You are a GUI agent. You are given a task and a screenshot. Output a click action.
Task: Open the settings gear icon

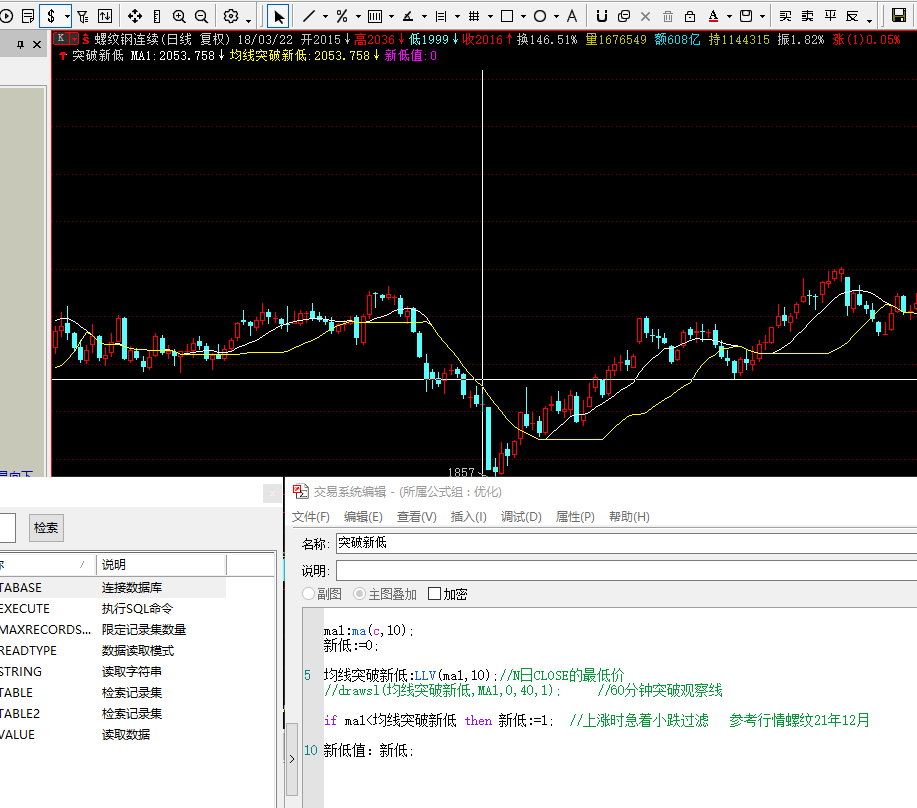click(x=231, y=16)
